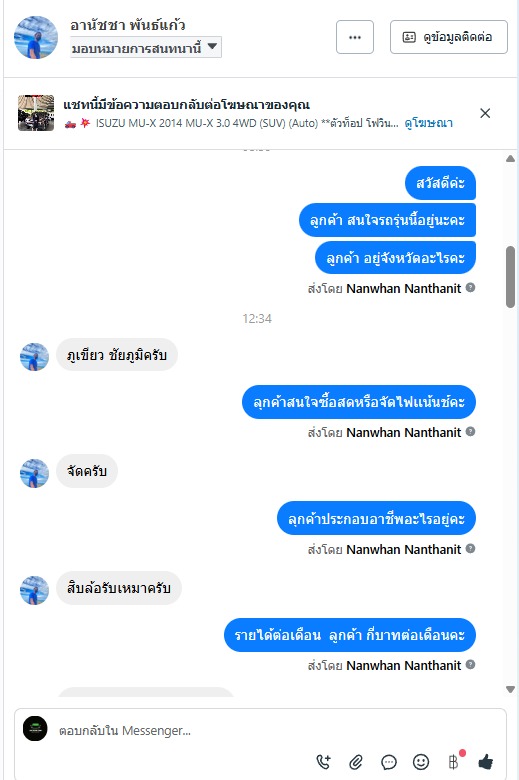519x780 pixels.
Task: Send a thumbs-up like
Action: 486,761
